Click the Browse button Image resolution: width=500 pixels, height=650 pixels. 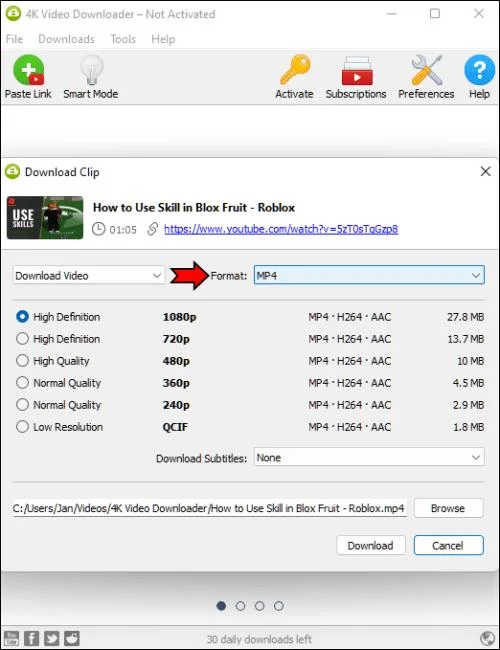click(448, 508)
